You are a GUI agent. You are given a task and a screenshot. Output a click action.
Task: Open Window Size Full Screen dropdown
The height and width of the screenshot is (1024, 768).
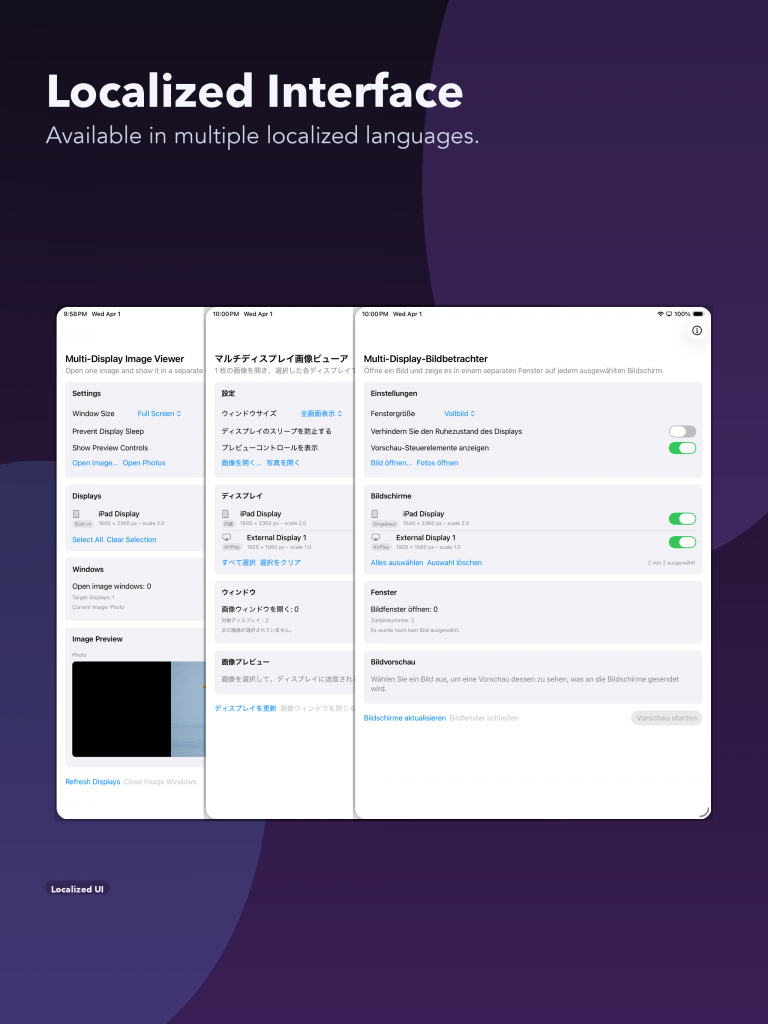pyautogui.click(x=159, y=413)
